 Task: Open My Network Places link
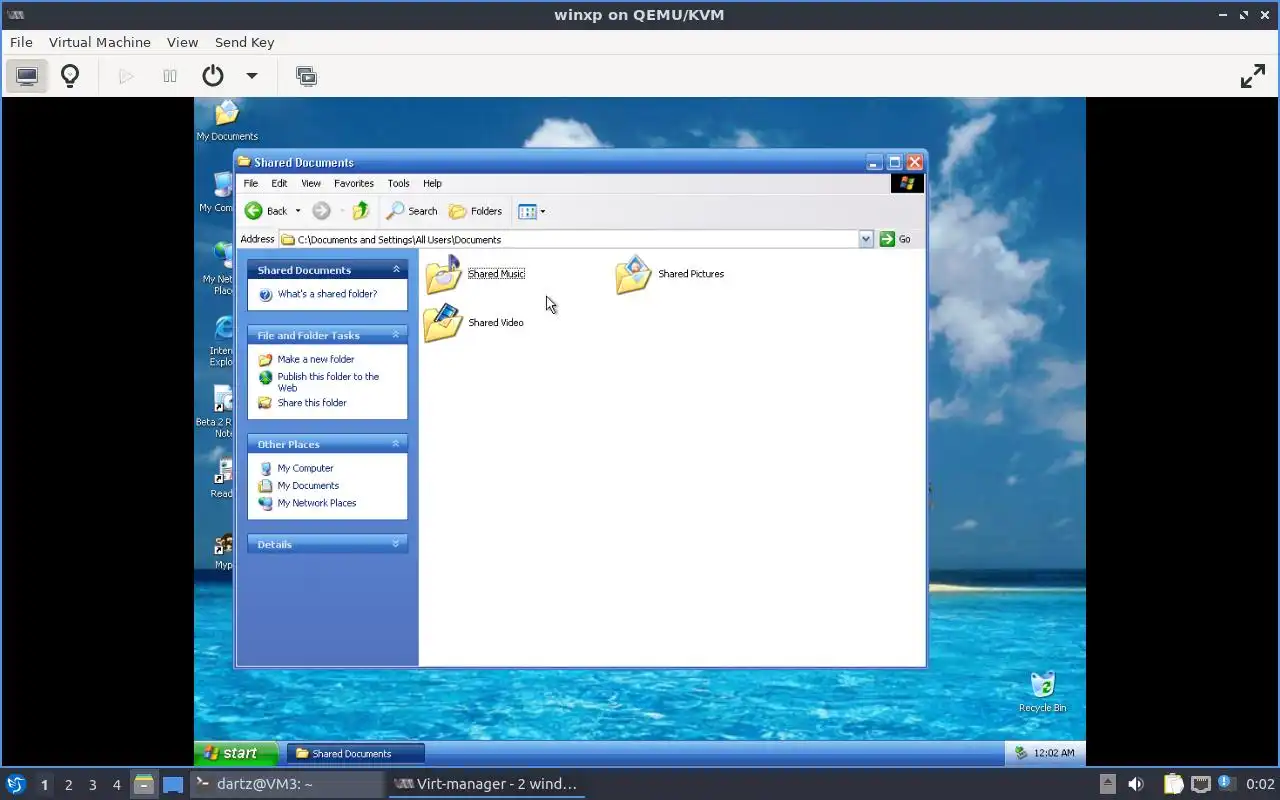point(317,503)
